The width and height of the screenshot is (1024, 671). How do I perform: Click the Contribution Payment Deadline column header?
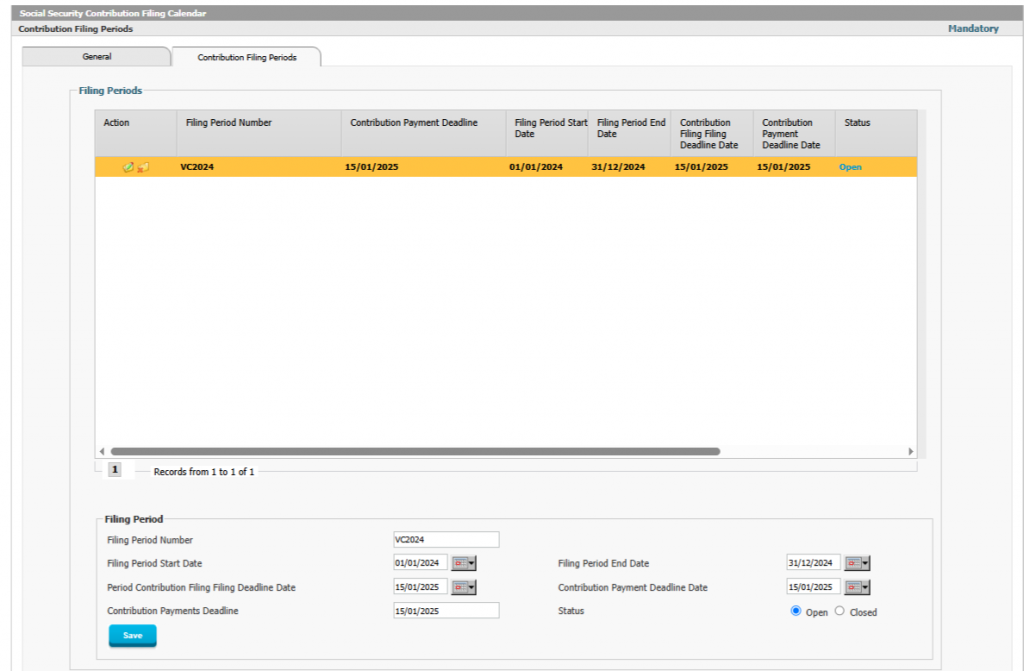(x=423, y=133)
